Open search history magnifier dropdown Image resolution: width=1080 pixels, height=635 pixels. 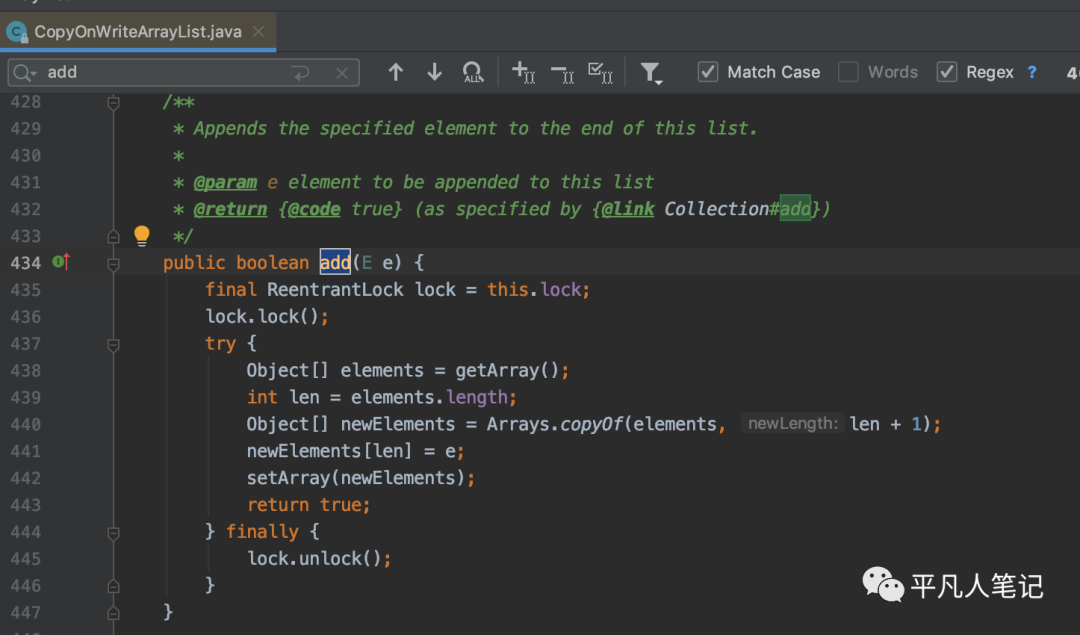click(x=25, y=73)
